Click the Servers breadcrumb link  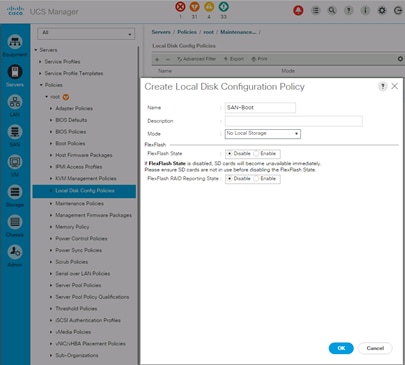tap(161, 32)
